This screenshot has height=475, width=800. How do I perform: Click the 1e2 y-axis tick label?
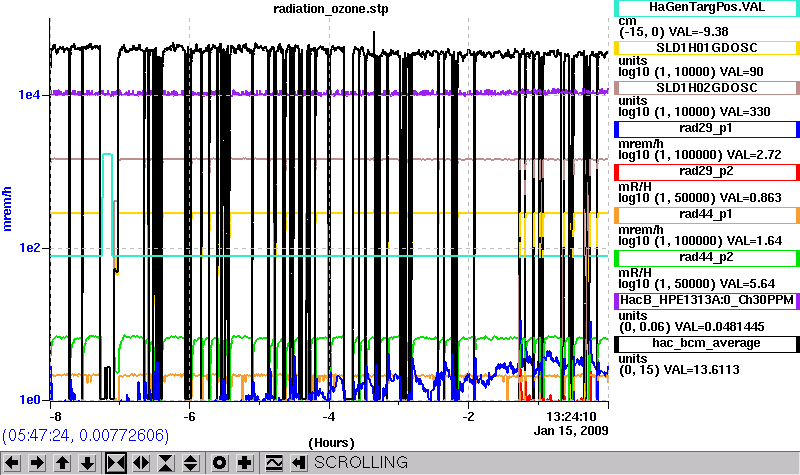pos(29,247)
